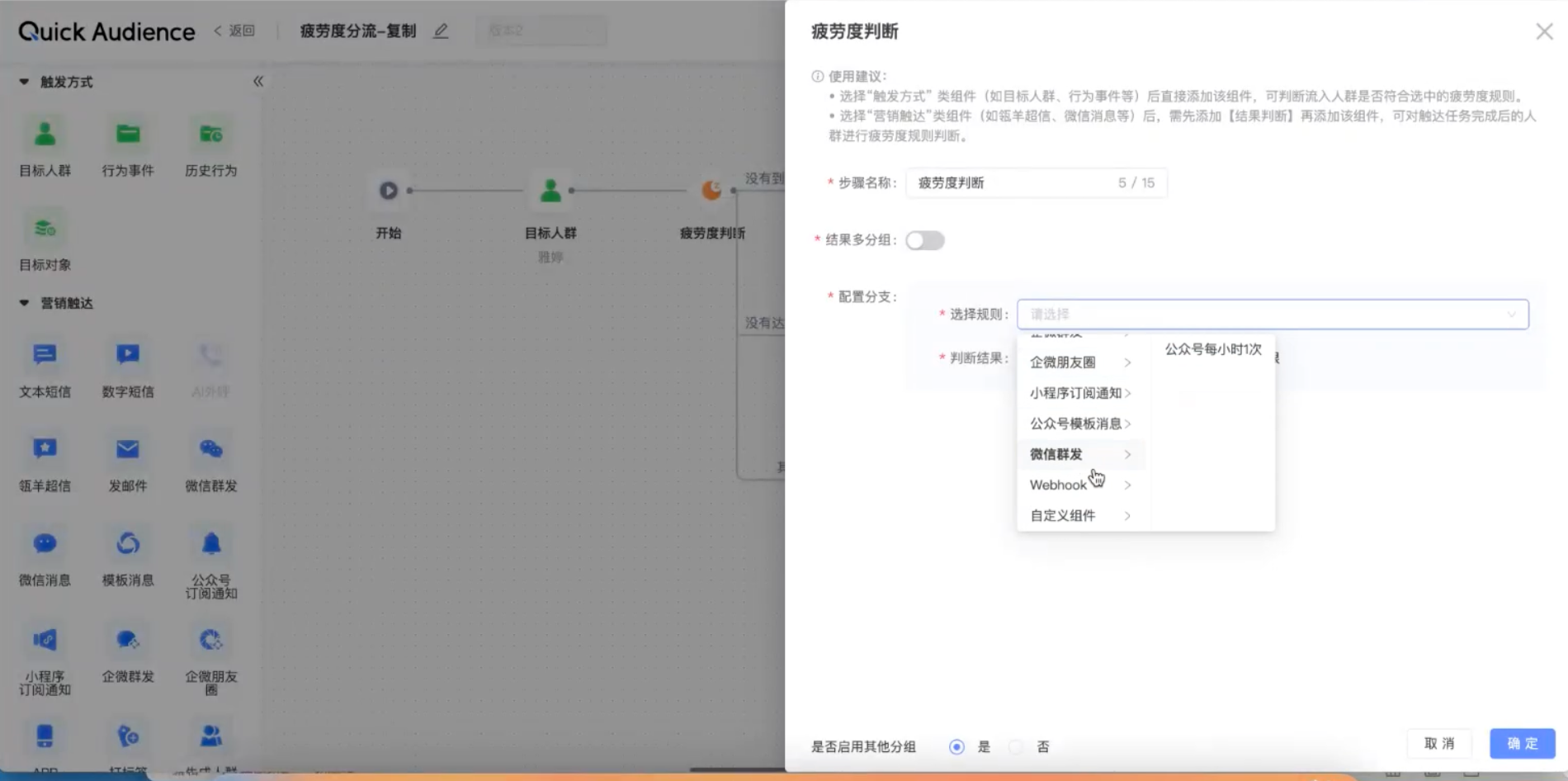The width and height of the screenshot is (1568, 781).
Task: Select 是 for 是否启用其他分组
Action: [x=956, y=747]
